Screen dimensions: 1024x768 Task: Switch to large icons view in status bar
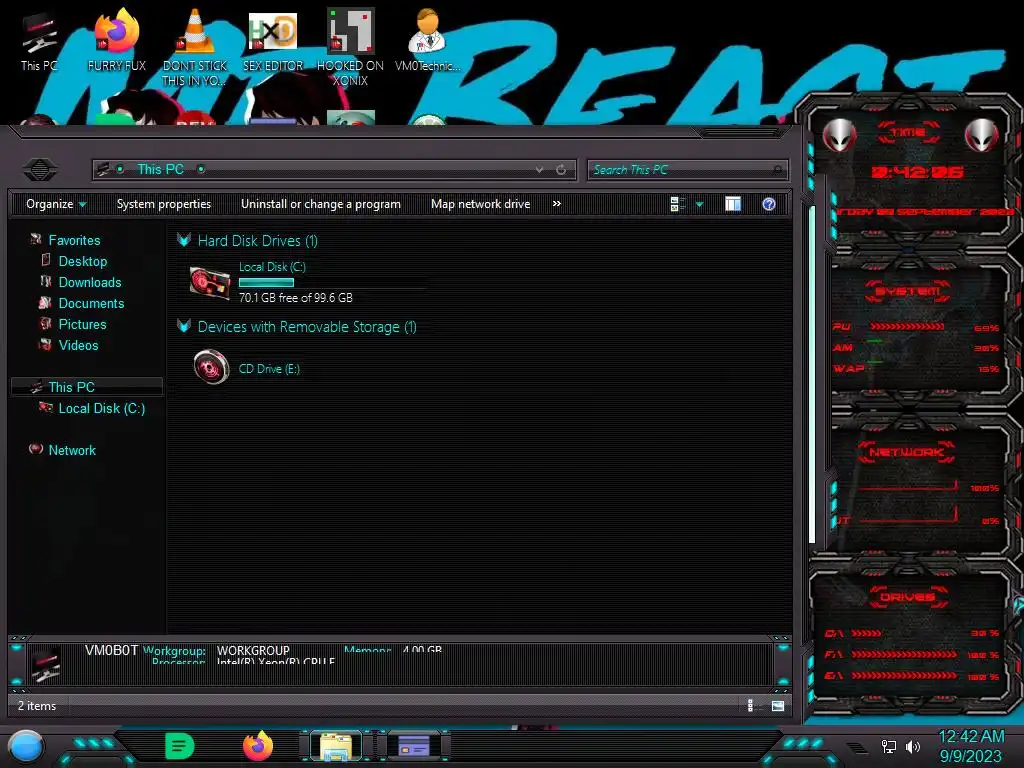tap(777, 705)
